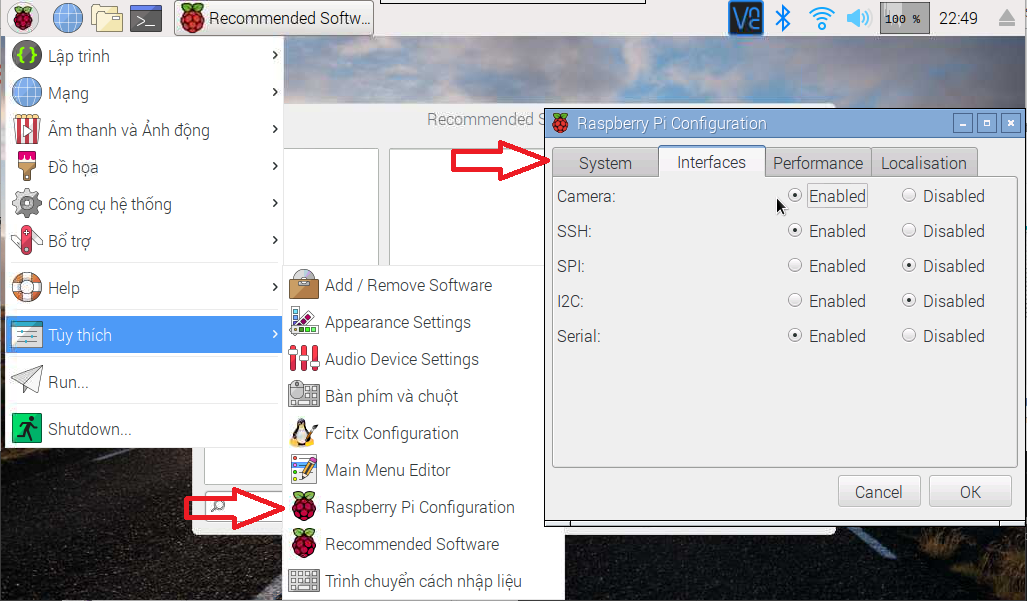Open the Raspberry Pi main menu icon
Screen dimensions: 1027x601
(x=23, y=18)
